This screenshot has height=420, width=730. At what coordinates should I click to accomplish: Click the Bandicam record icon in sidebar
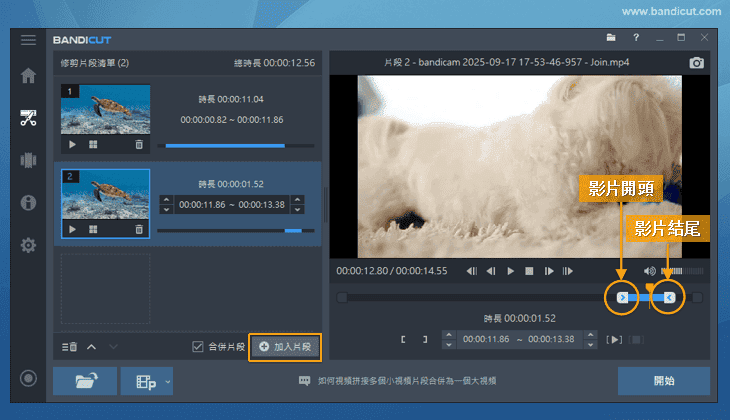28,378
